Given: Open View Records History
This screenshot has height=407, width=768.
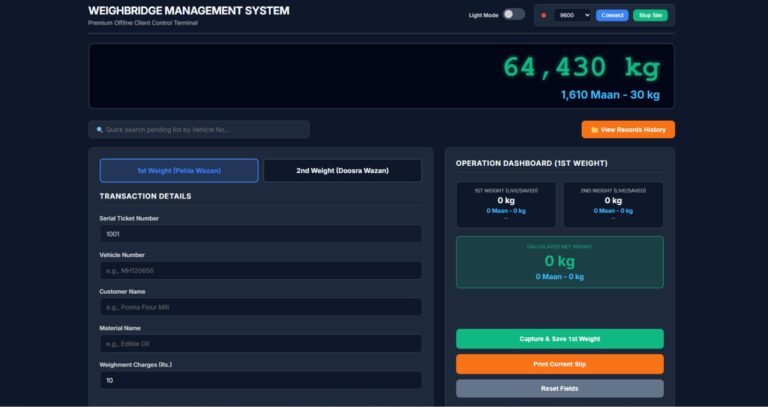Looking at the screenshot, I should (x=628, y=130).
